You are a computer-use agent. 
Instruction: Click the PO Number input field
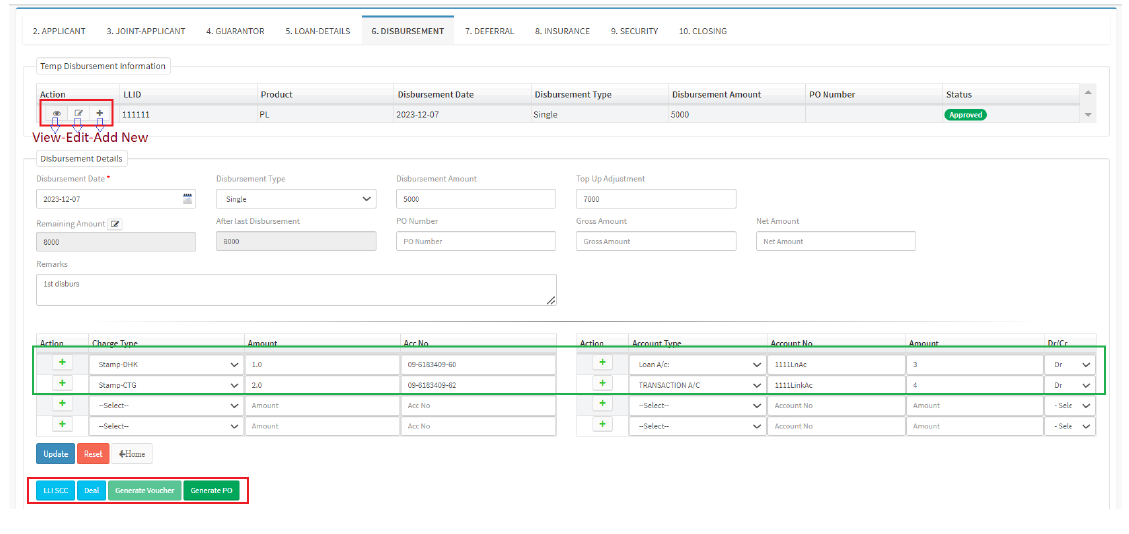pyautogui.click(x=475, y=241)
